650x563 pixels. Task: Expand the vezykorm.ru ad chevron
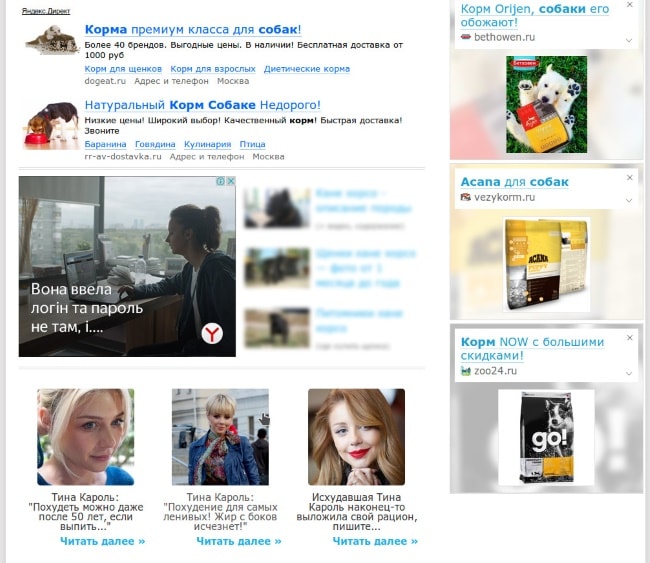(629, 201)
